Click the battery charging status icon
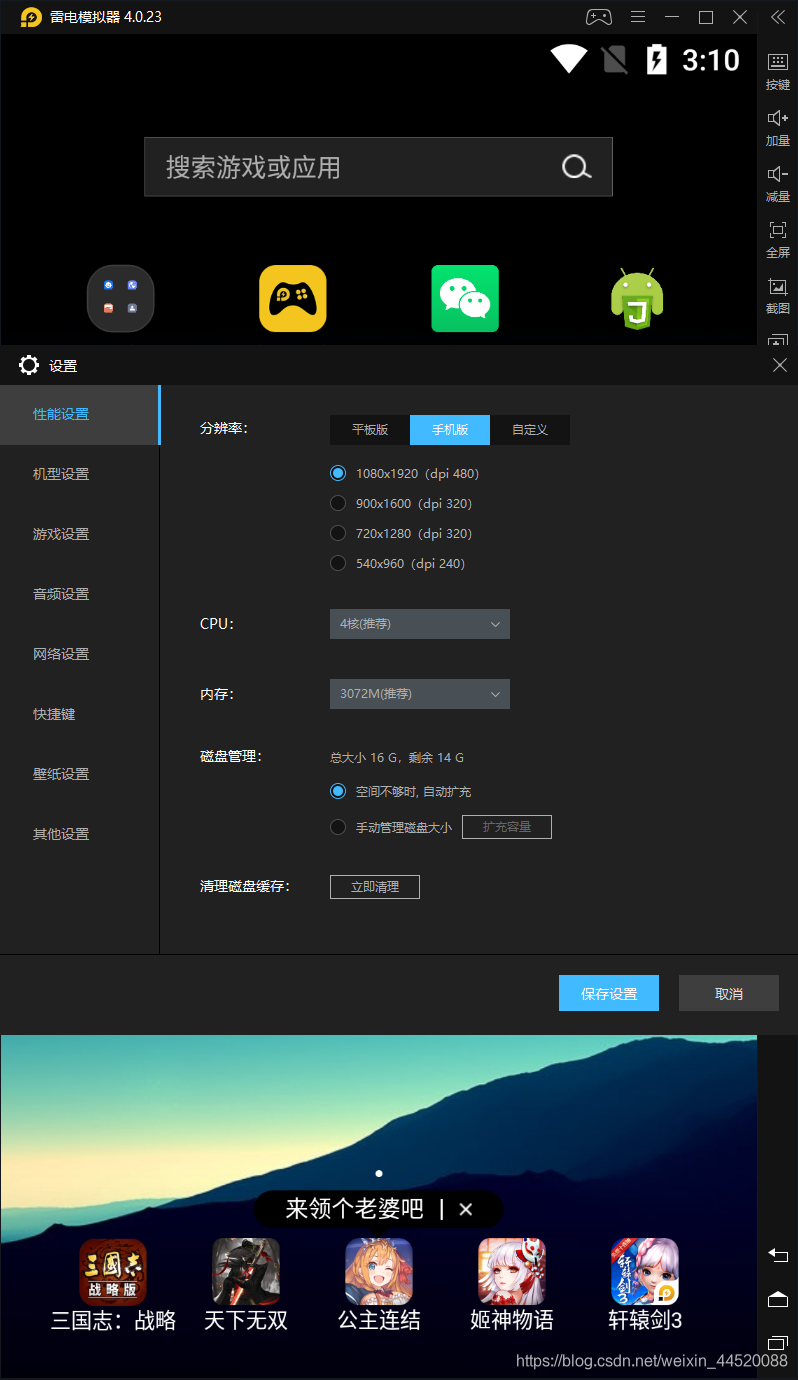Viewport: 798px width, 1380px height. (x=656, y=59)
